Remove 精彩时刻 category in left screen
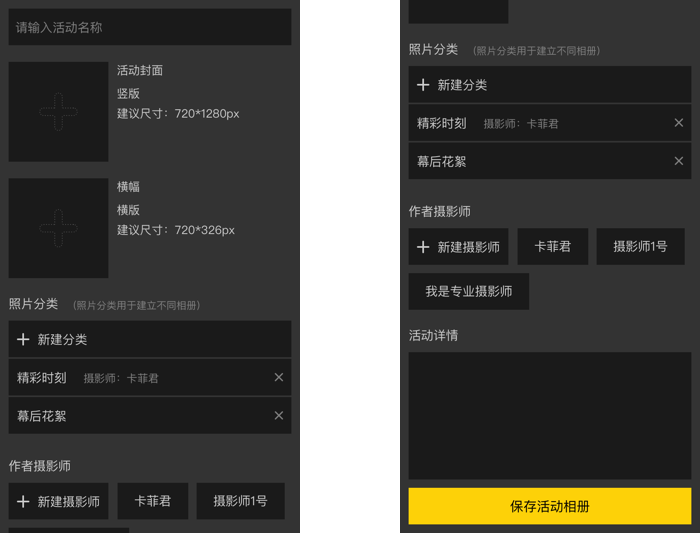 [279, 377]
